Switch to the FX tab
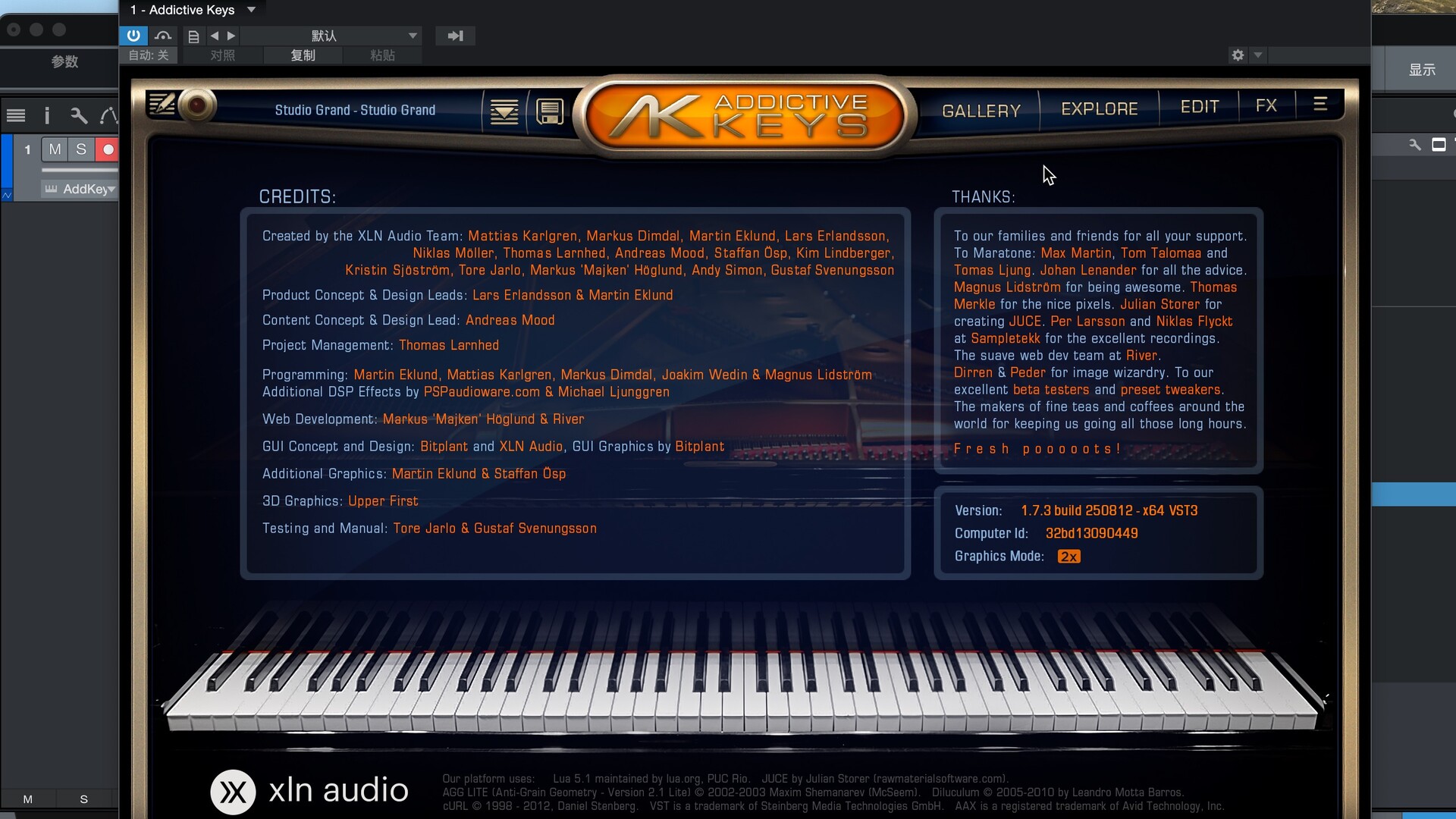This screenshot has height=819, width=1456. click(1266, 105)
